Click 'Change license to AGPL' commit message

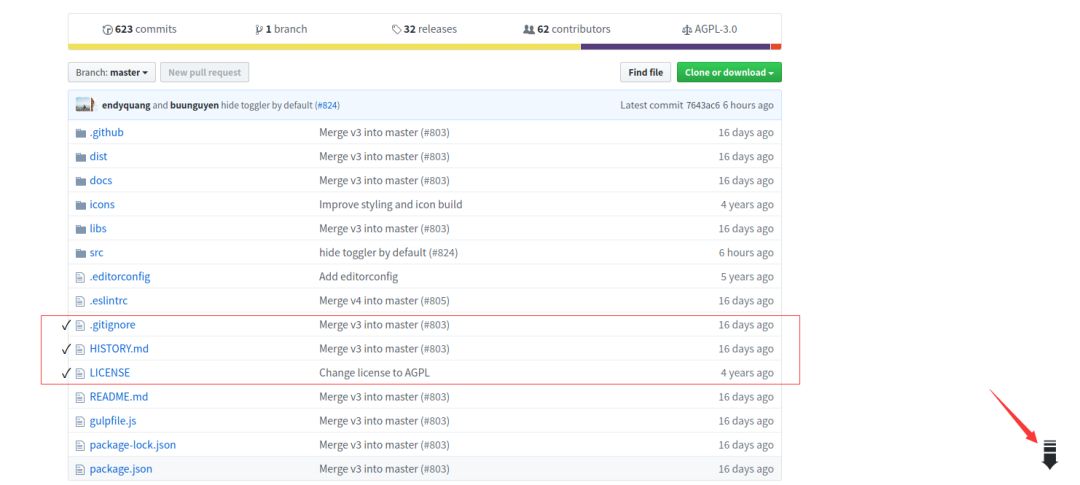pyautogui.click(x=375, y=373)
